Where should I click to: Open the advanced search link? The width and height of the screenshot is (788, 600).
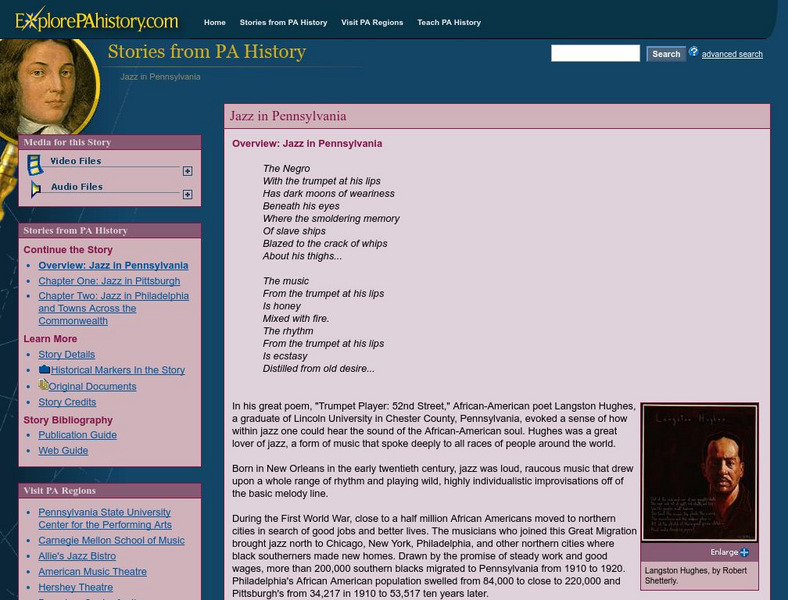click(732, 54)
